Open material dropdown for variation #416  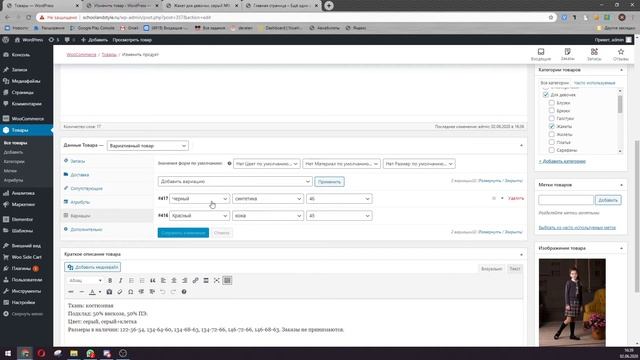pyautogui.click(x=268, y=216)
